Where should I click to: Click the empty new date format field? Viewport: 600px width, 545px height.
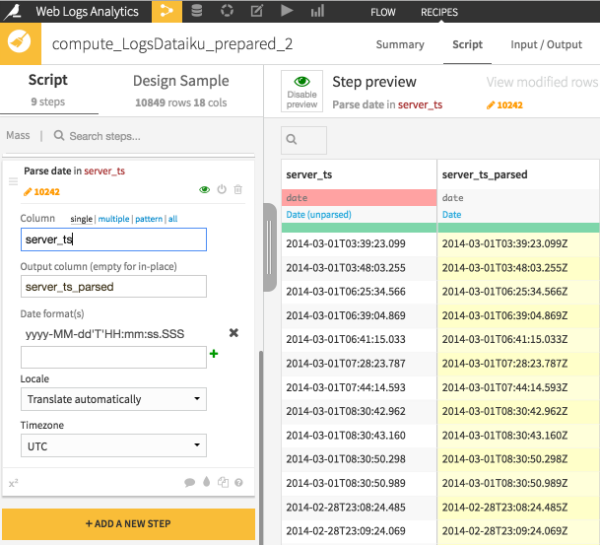coord(114,357)
